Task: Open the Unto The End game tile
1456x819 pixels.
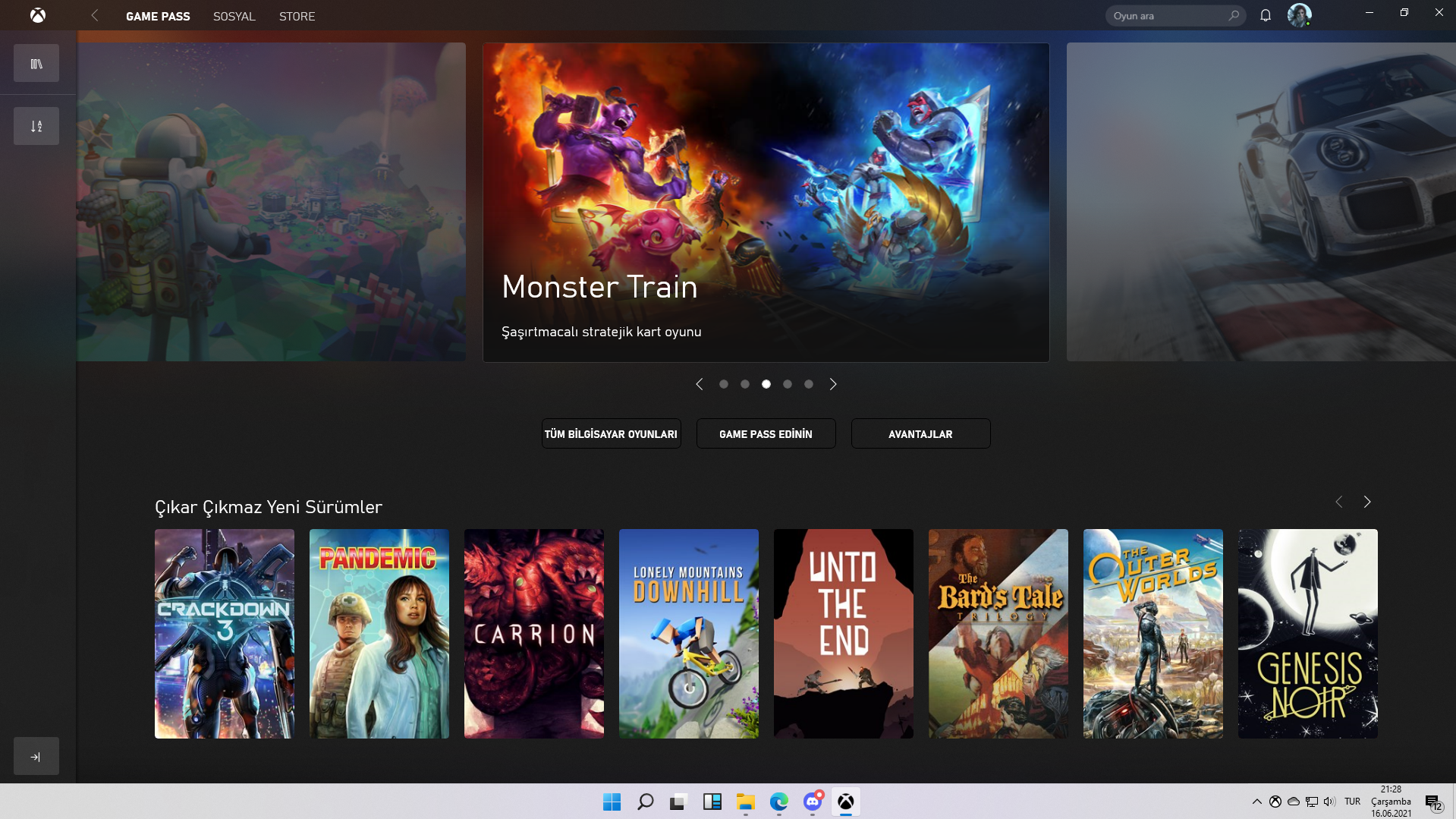Action: [x=844, y=634]
